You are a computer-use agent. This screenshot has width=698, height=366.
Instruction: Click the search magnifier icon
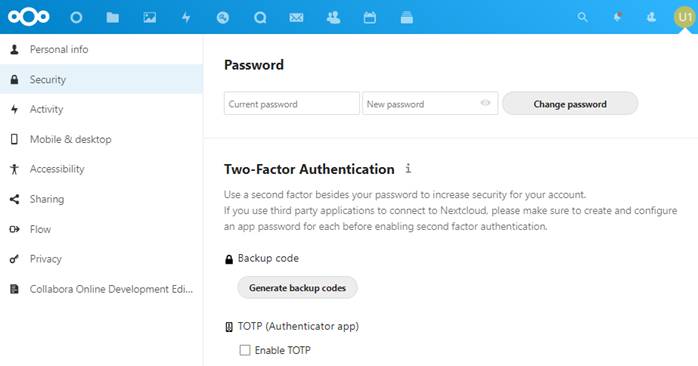[x=582, y=17]
